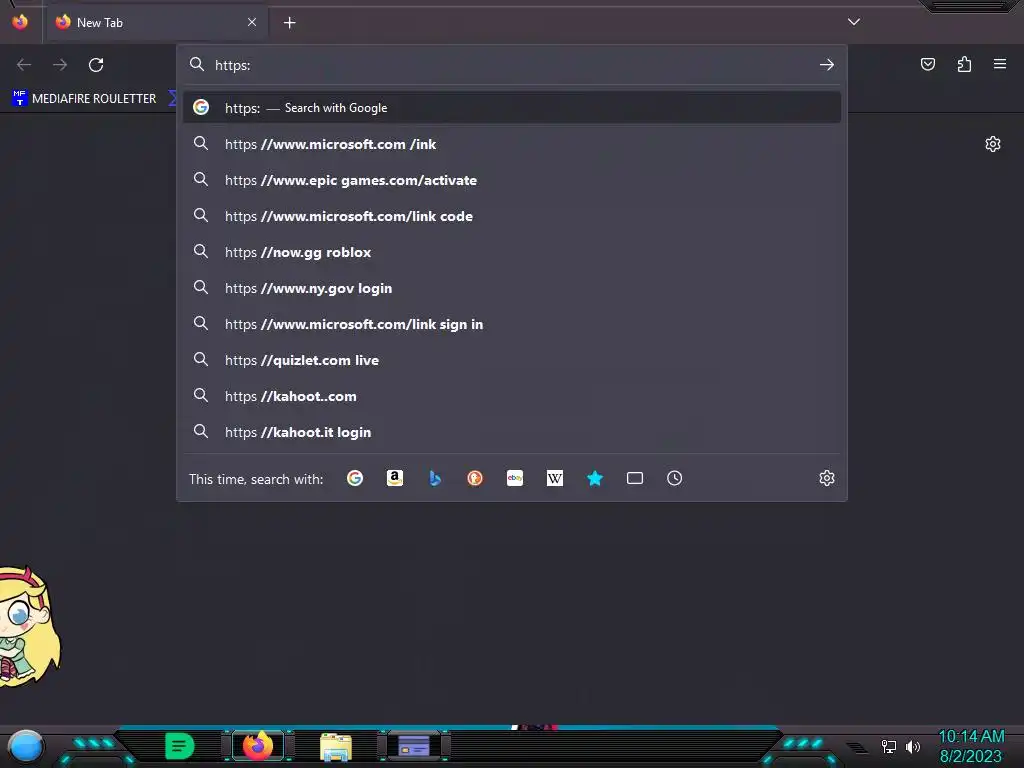Open new tab personalize gear icon
Screen dimensions: 1024x768
pos(993,144)
